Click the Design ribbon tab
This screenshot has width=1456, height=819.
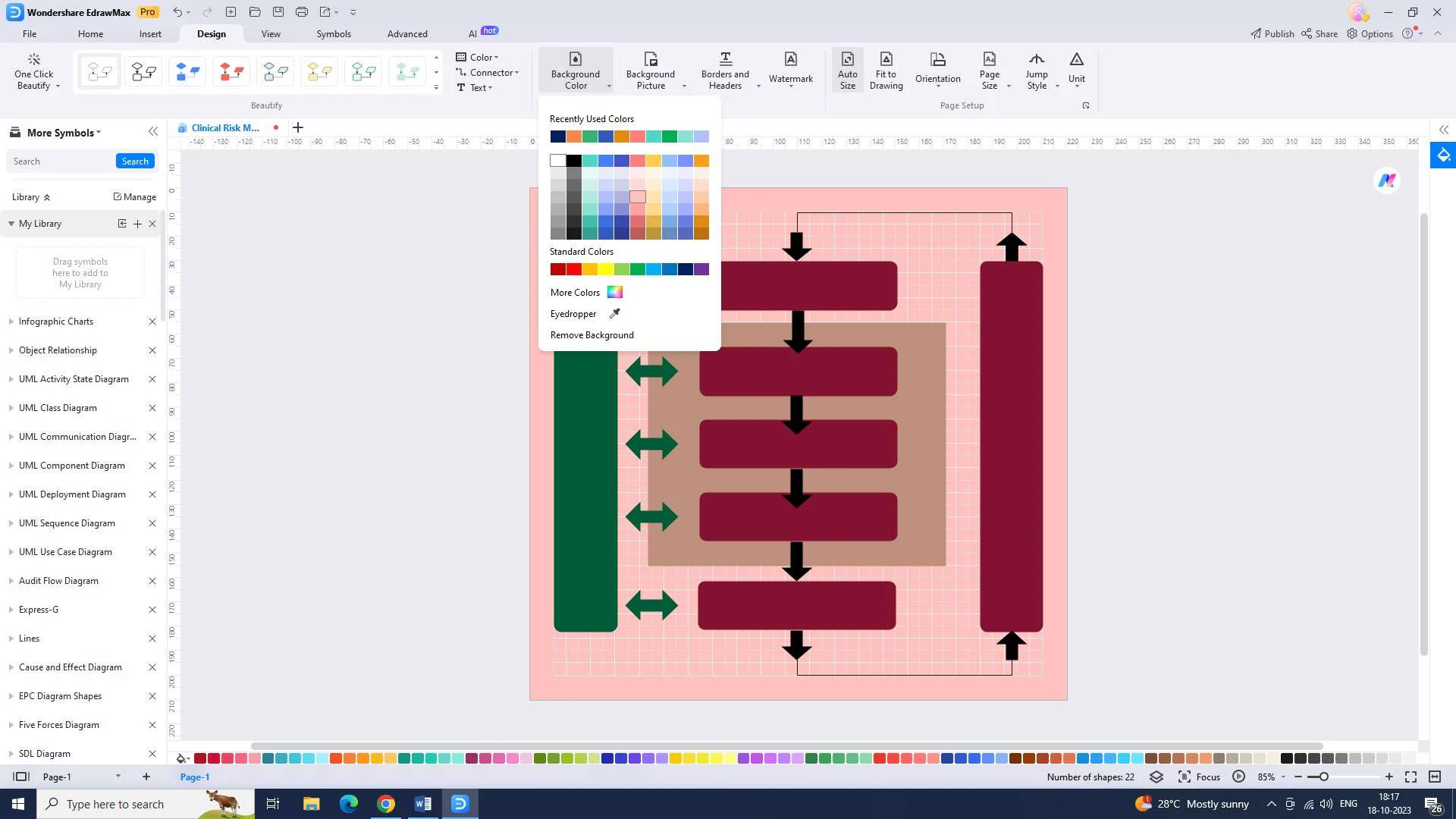211,33
